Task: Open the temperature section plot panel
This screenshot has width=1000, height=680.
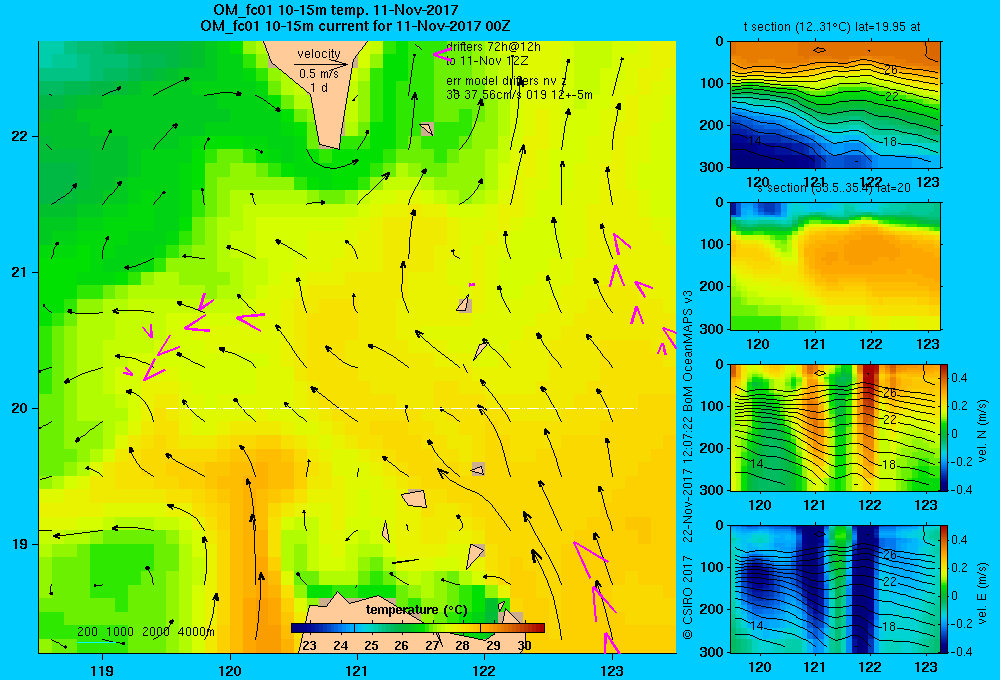Action: (x=835, y=105)
